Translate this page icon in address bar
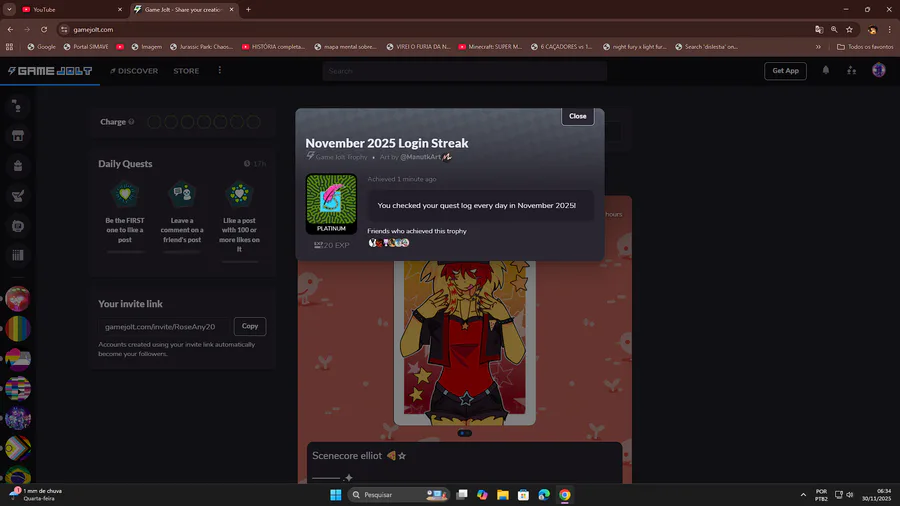900x506 pixels. 819,29
